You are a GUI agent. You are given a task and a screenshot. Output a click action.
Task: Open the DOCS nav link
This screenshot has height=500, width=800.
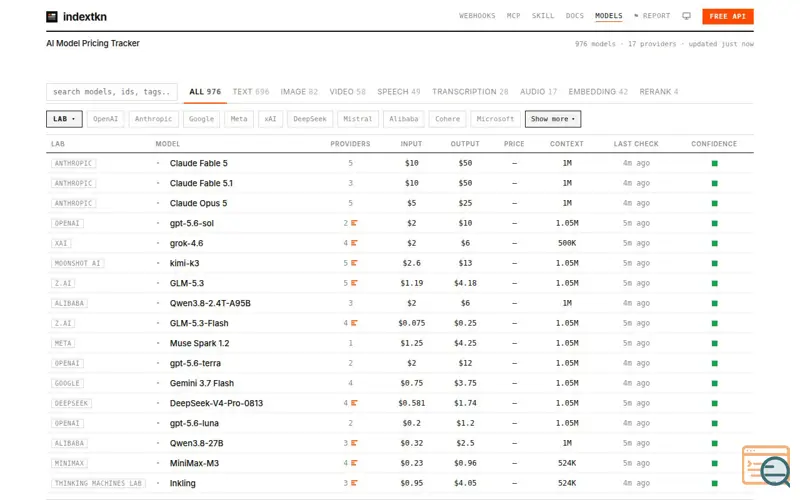pos(574,16)
